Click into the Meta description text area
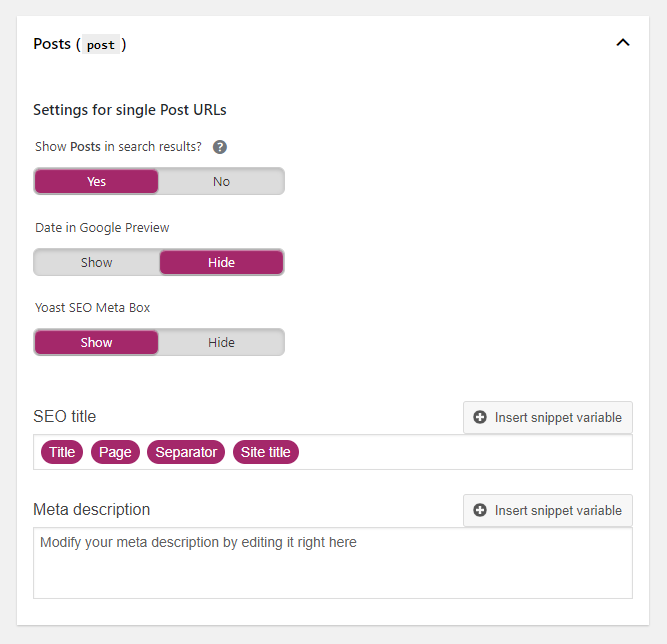The width and height of the screenshot is (667, 644). pos(333,563)
